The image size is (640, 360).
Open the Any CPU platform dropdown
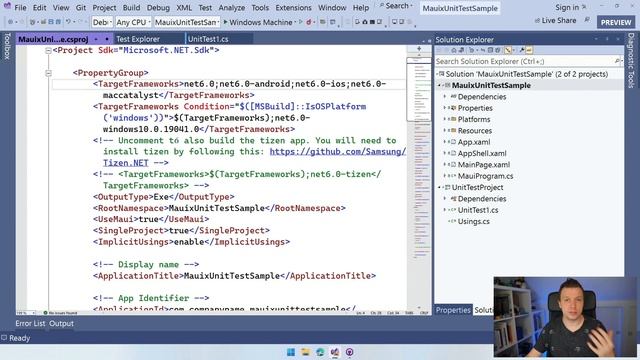[x=133, y=22]
